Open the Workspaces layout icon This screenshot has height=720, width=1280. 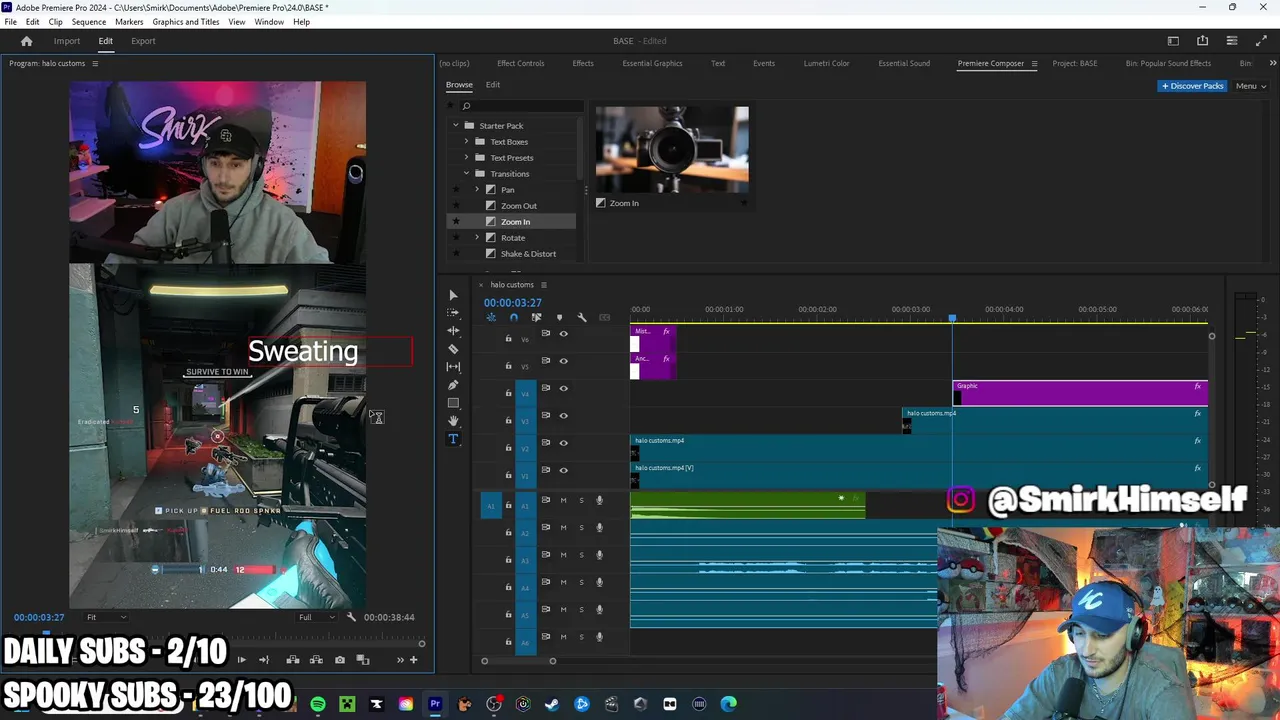(1173, 41)
